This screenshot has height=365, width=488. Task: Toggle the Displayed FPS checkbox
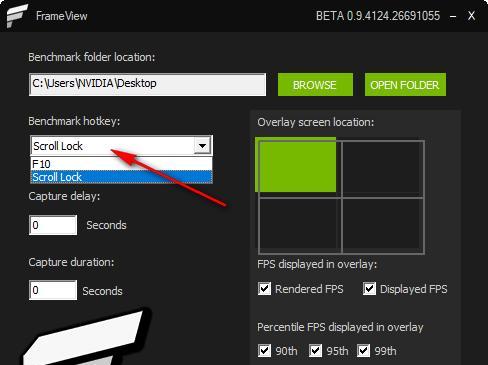(369, 289)
